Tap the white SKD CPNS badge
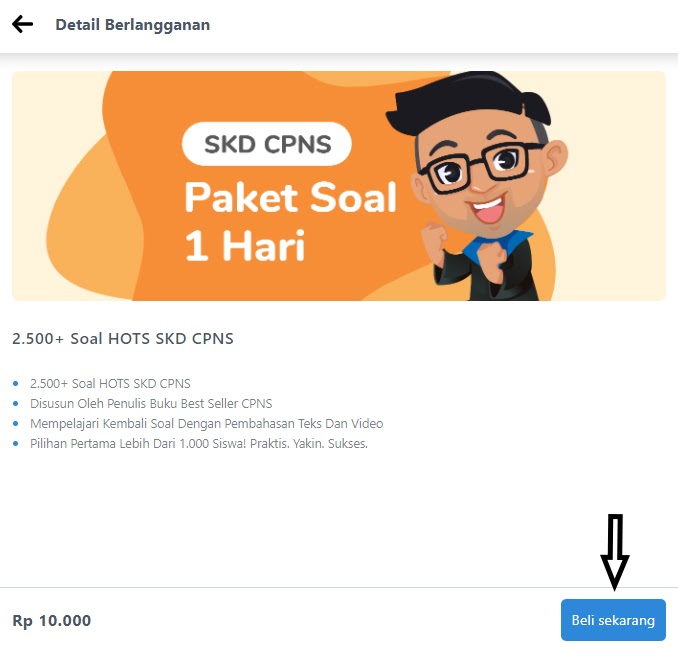The height and width of the screenshot is (650, 678). 267,144
